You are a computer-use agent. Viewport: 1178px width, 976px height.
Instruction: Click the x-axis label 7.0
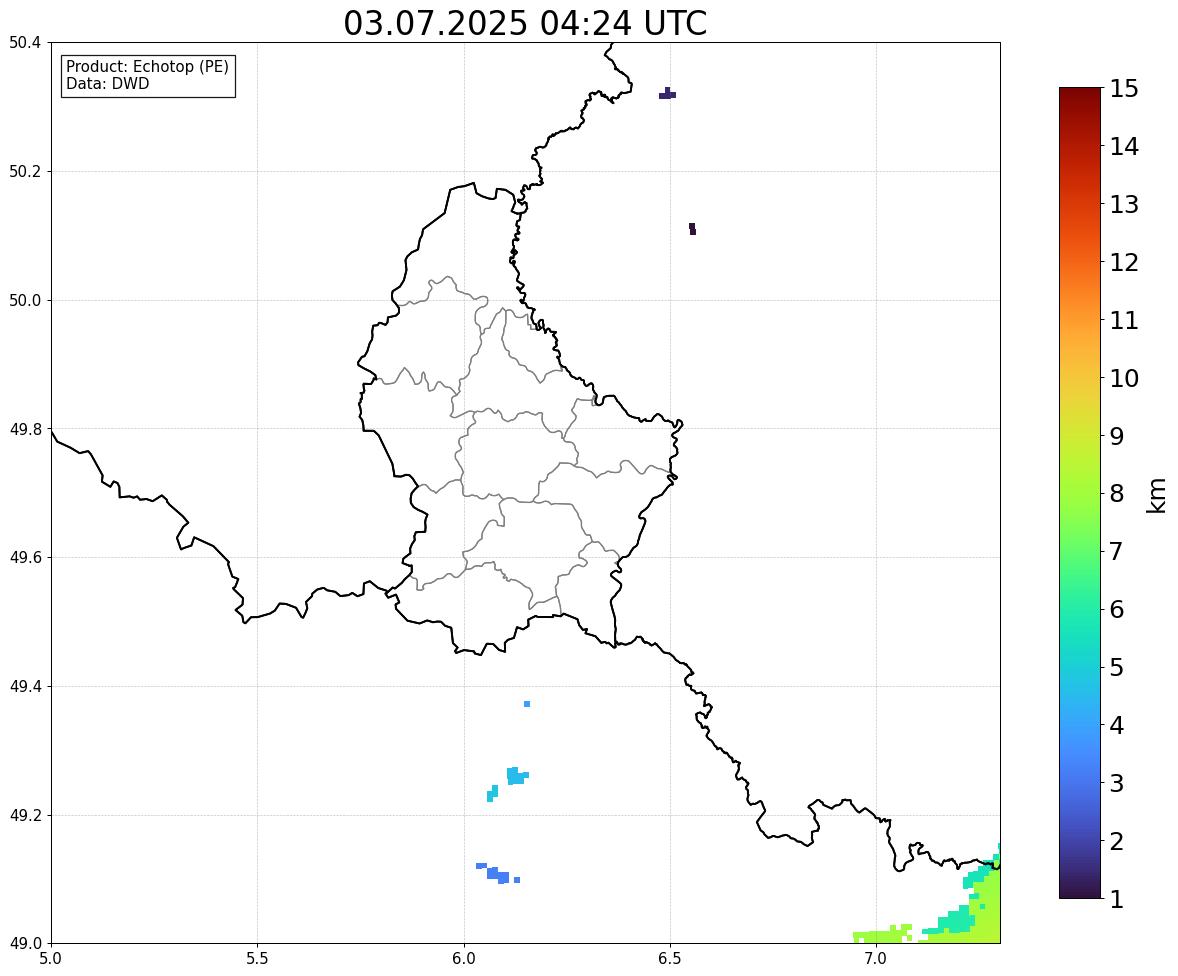(876, 959)
